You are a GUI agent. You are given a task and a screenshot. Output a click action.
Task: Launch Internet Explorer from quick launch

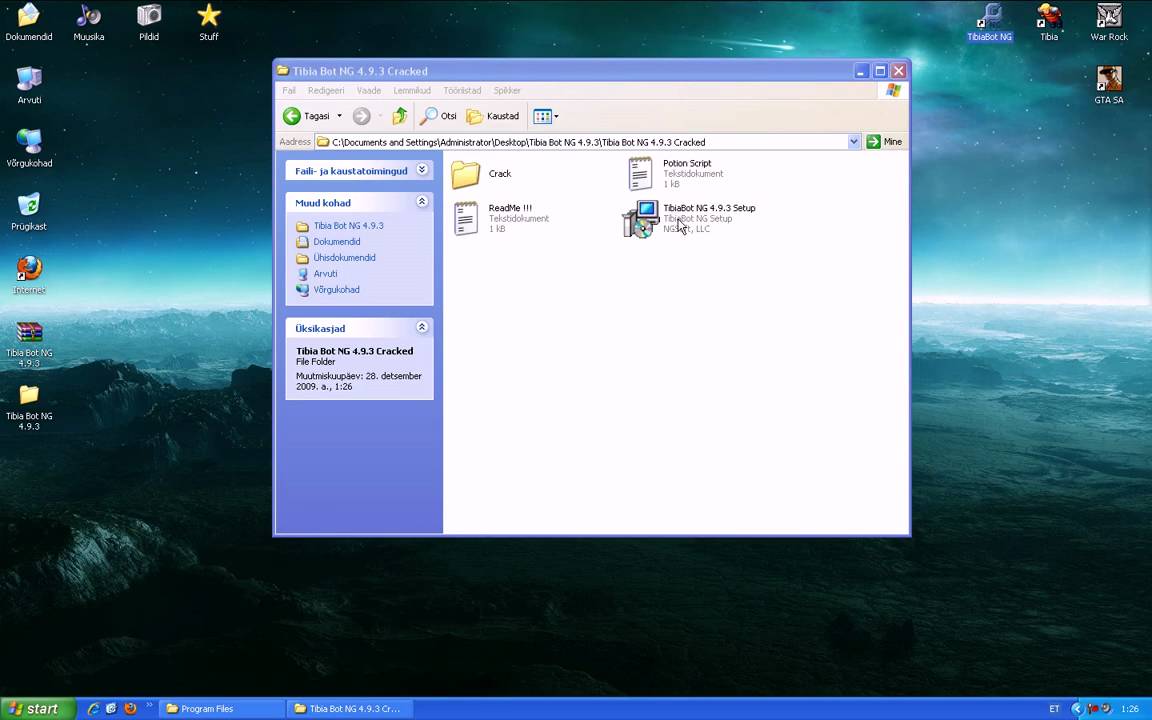pos(94,709)
